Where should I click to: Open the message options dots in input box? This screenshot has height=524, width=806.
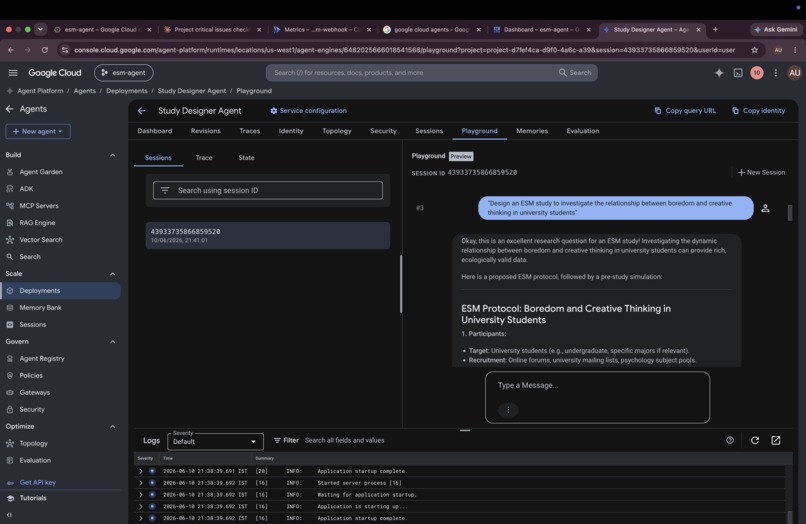(508, 410)
